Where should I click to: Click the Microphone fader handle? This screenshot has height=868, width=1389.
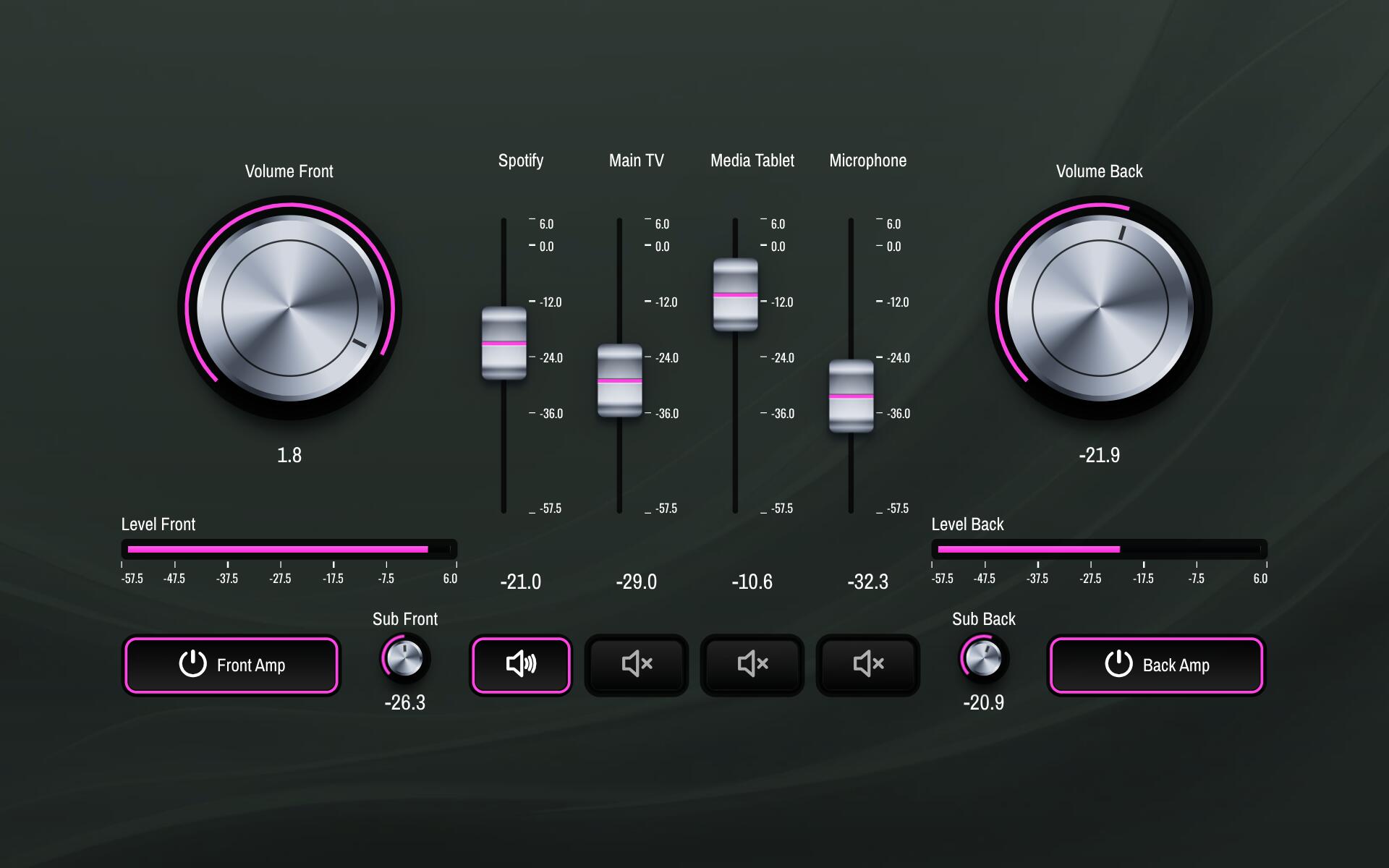[x=851, y=396]
